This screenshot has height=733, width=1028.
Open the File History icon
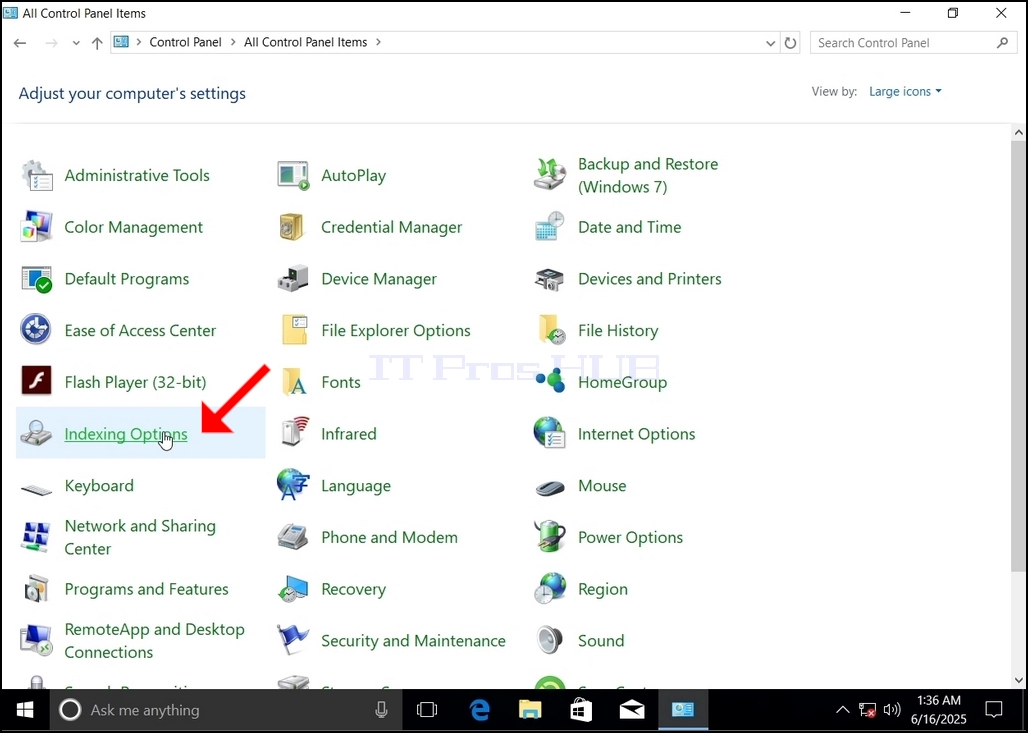coord(552,330)
